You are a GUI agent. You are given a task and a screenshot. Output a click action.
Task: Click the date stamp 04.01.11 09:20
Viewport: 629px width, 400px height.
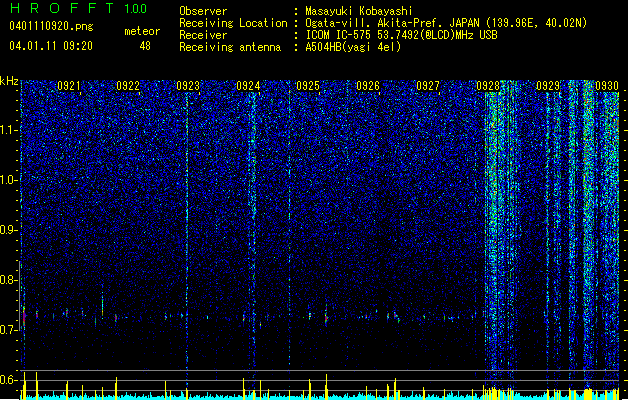click(x=51, y=46)
